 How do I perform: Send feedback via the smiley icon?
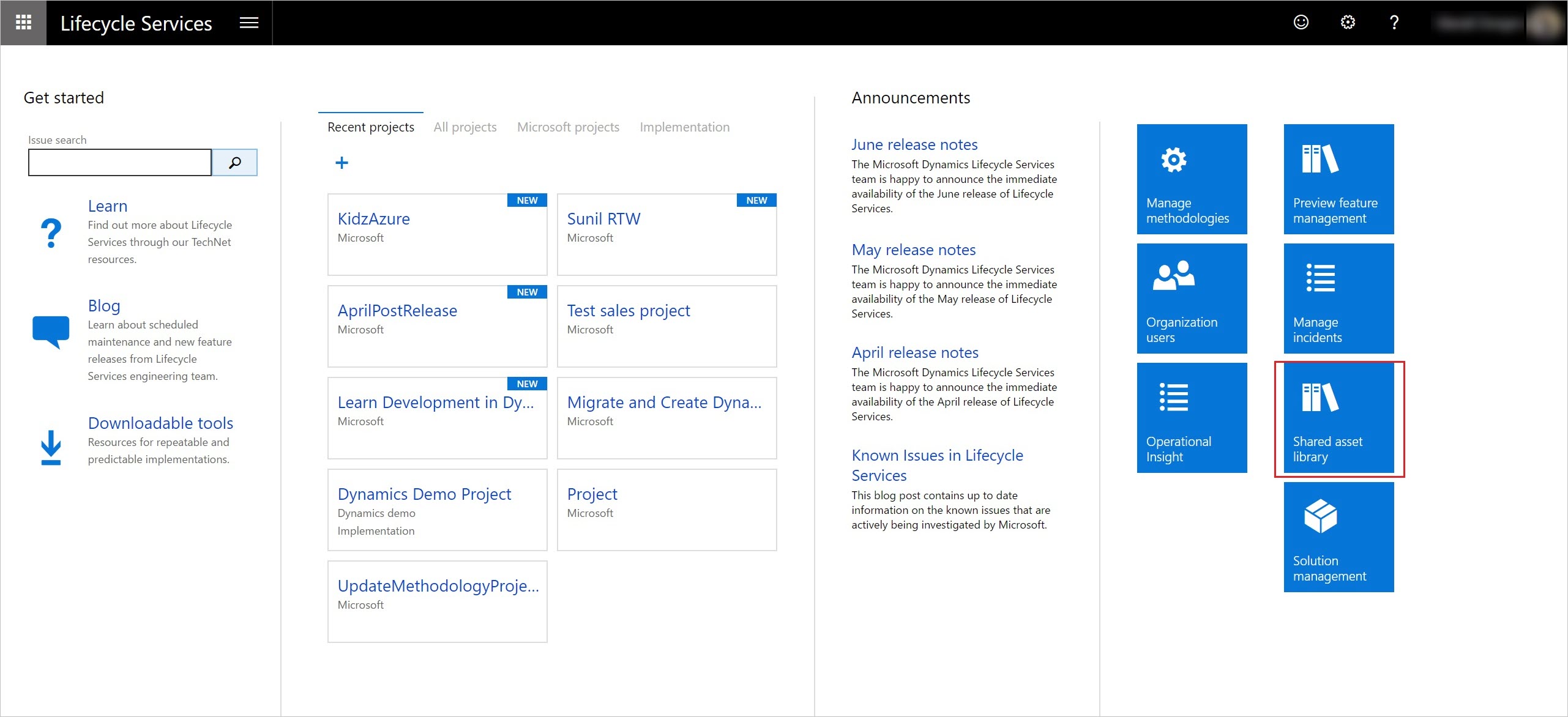[x=1301, y=23]
